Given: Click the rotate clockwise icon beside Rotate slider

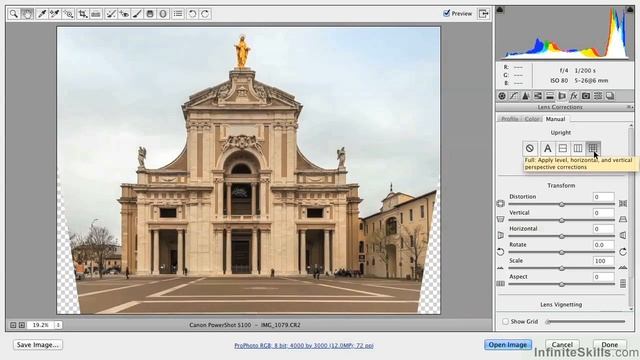Looking at the screenshot, I should point(623,251).
